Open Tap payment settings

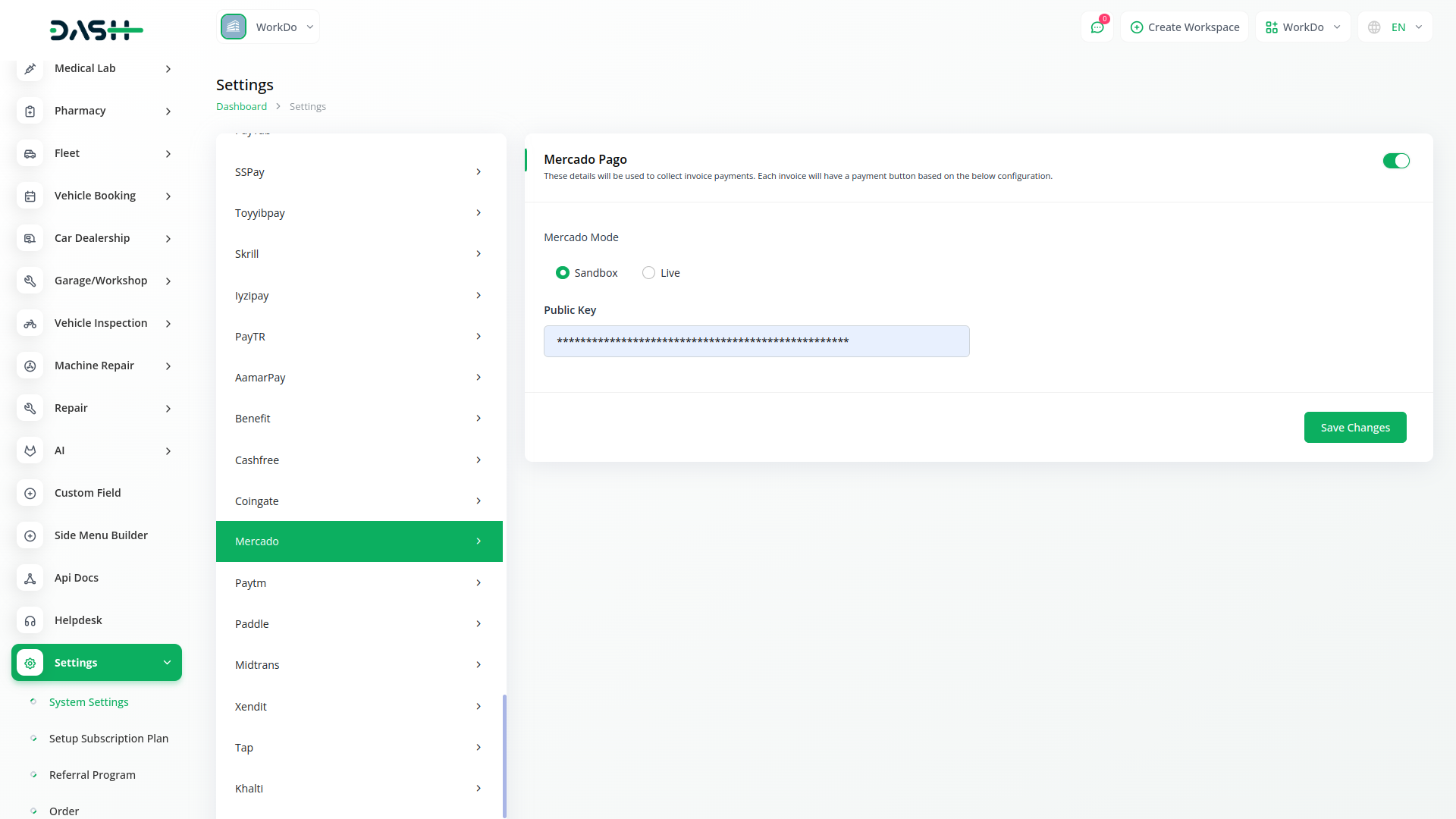point(359,748)
